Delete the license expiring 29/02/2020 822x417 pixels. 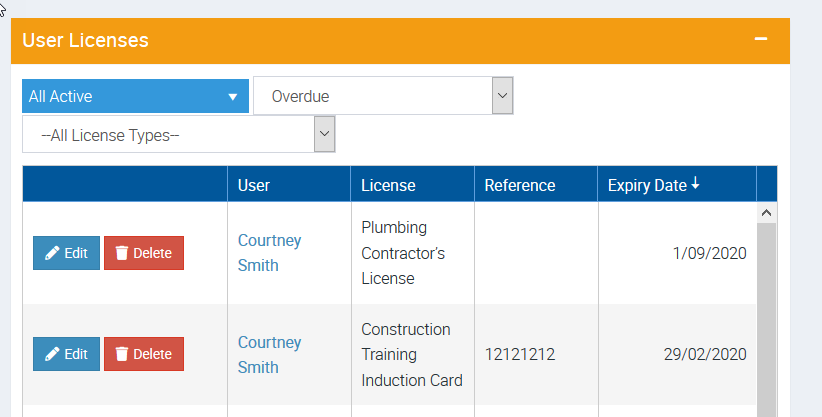144,354
